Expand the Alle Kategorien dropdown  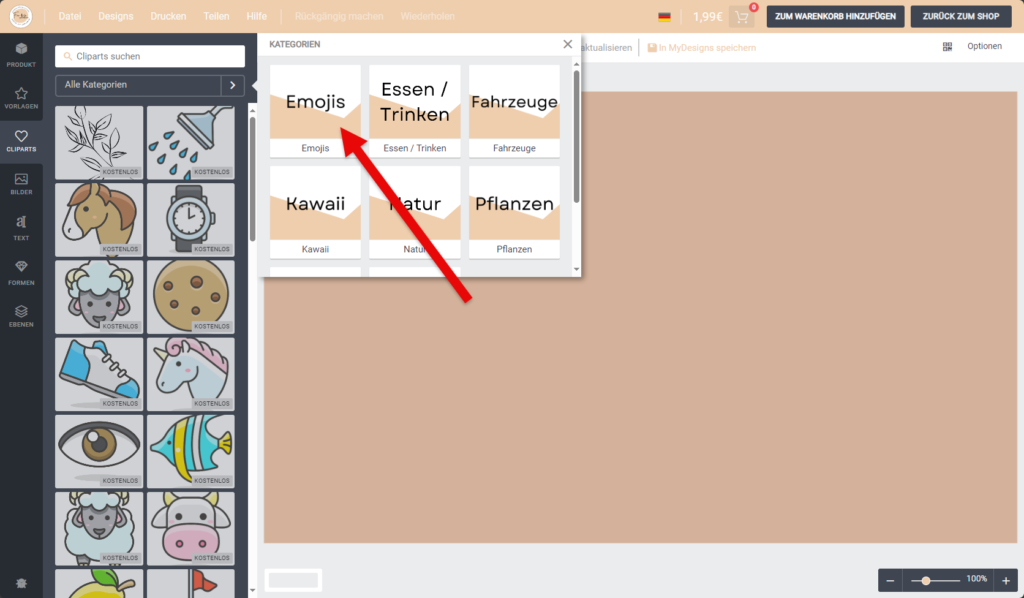(137, 85)
